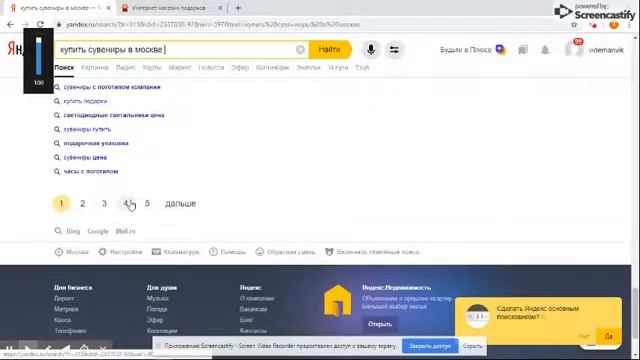Open suggestion подарочная упаковка
This screenshot has width=640, height=360.
click(96, 143)
